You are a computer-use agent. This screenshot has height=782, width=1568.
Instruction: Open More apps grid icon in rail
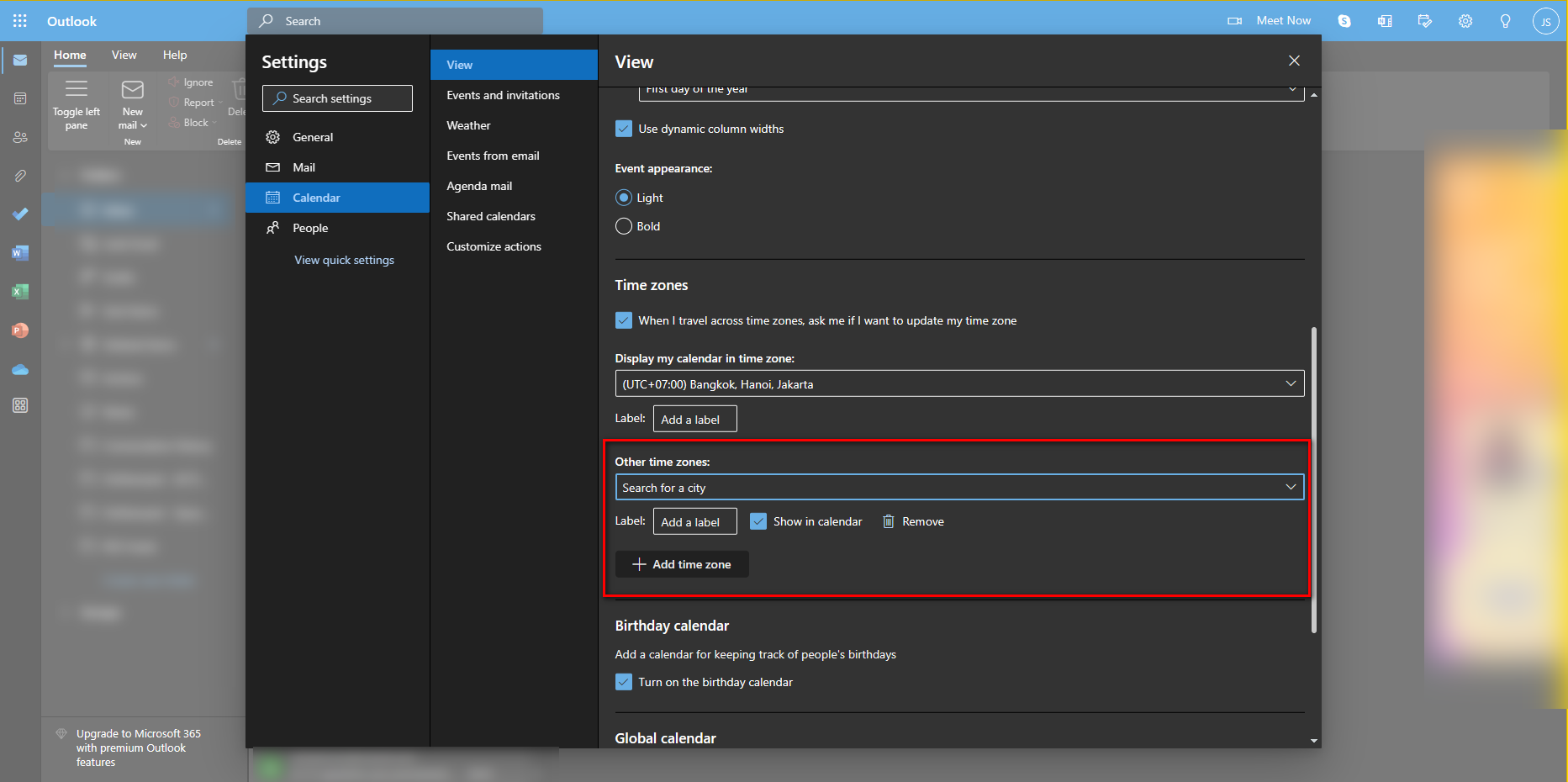(x=20, y=405)
